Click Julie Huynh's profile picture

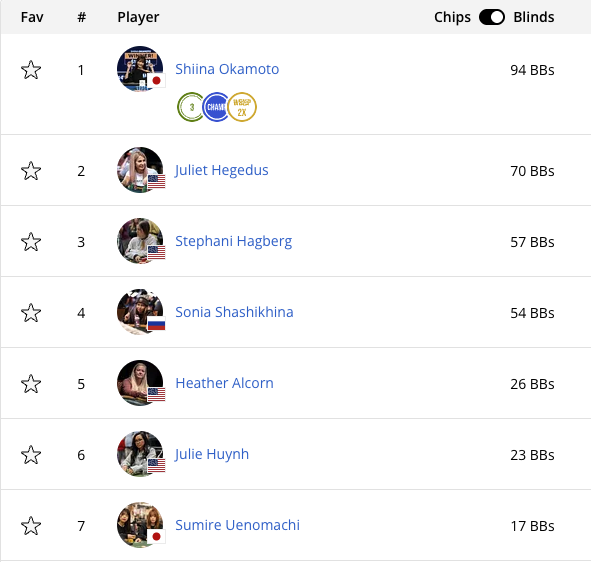[x=140, y=454]
